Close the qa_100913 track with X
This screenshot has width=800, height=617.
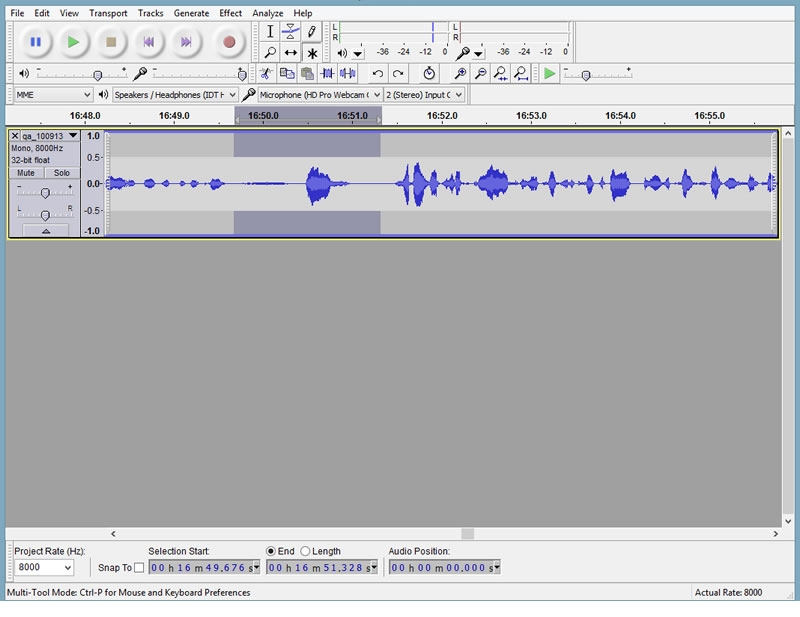[x=15, y=136]
